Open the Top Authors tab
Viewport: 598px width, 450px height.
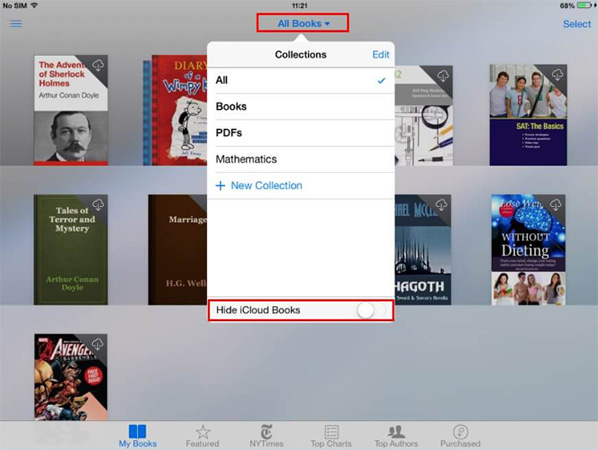pos(396,436)
